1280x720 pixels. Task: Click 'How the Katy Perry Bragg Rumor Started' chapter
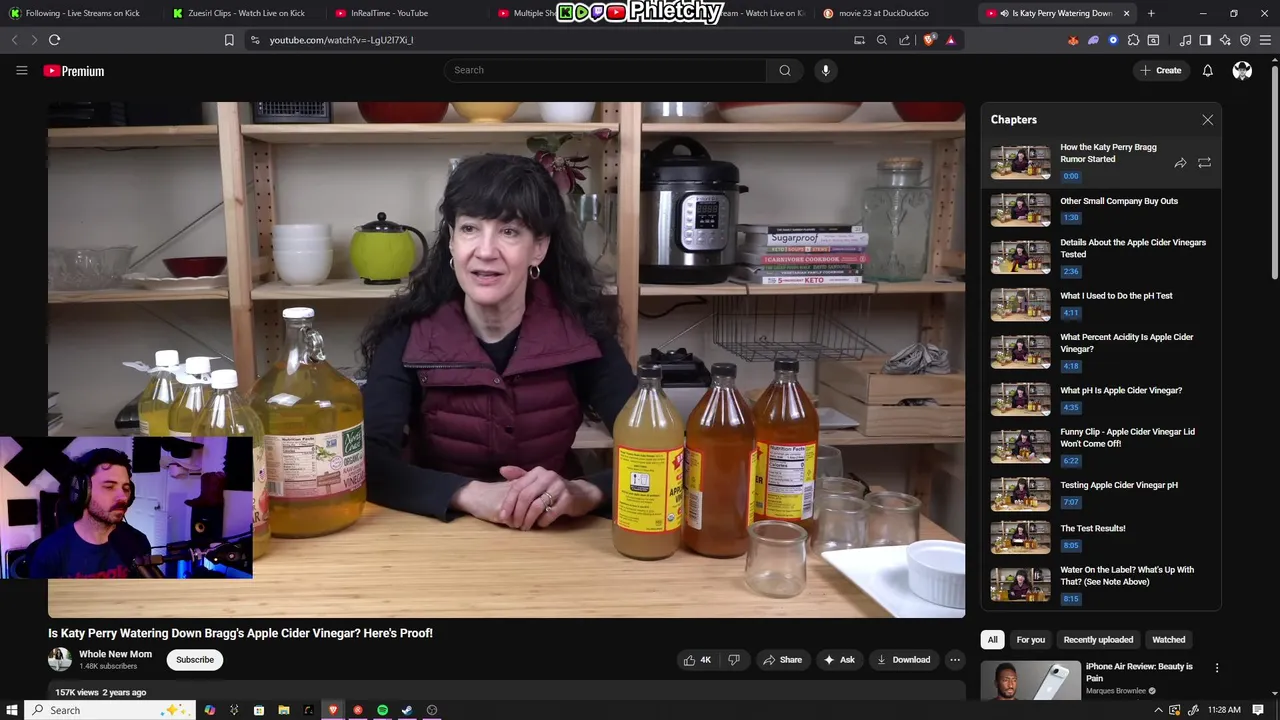(1100, 162)
